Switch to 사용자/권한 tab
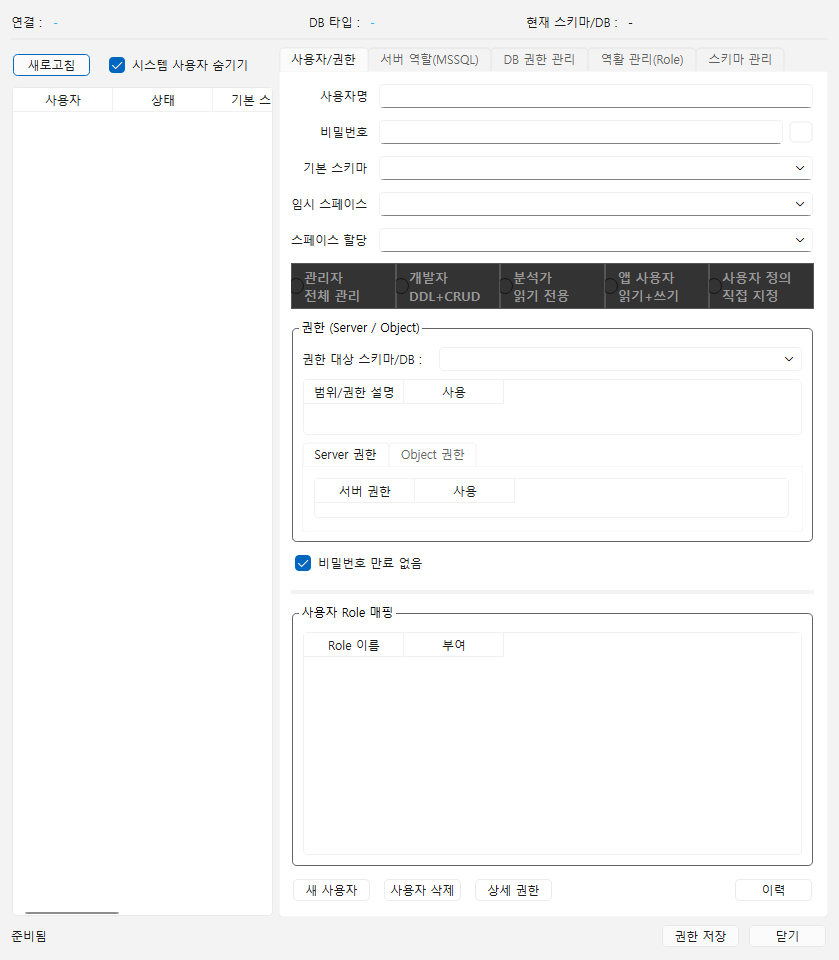 323,59
